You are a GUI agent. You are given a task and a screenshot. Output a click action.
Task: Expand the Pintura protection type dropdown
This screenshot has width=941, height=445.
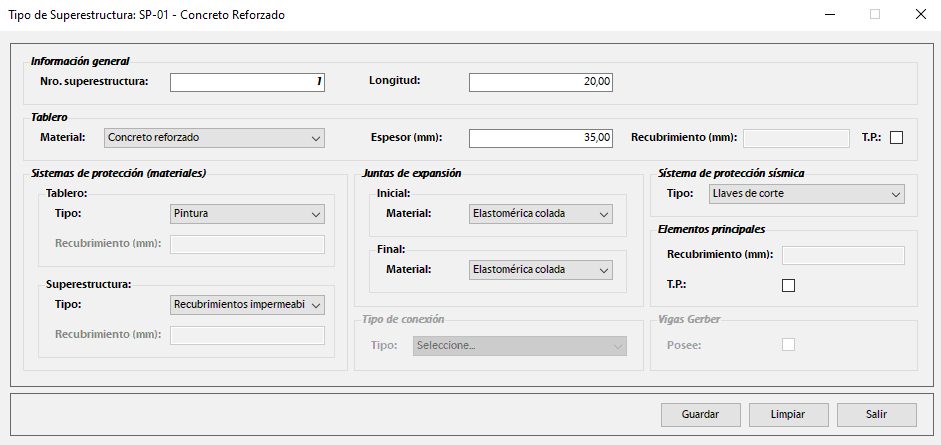248,214
